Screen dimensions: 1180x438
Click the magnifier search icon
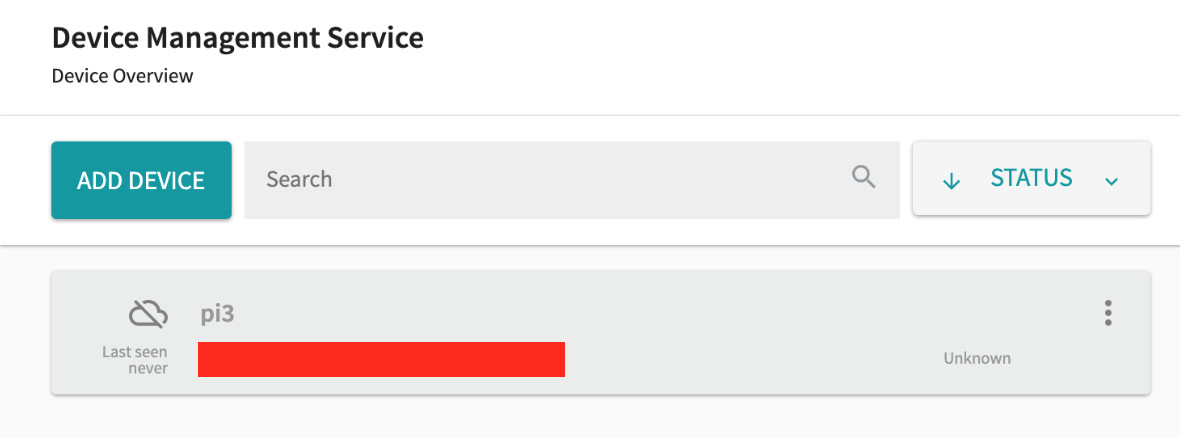click(864, 178)
